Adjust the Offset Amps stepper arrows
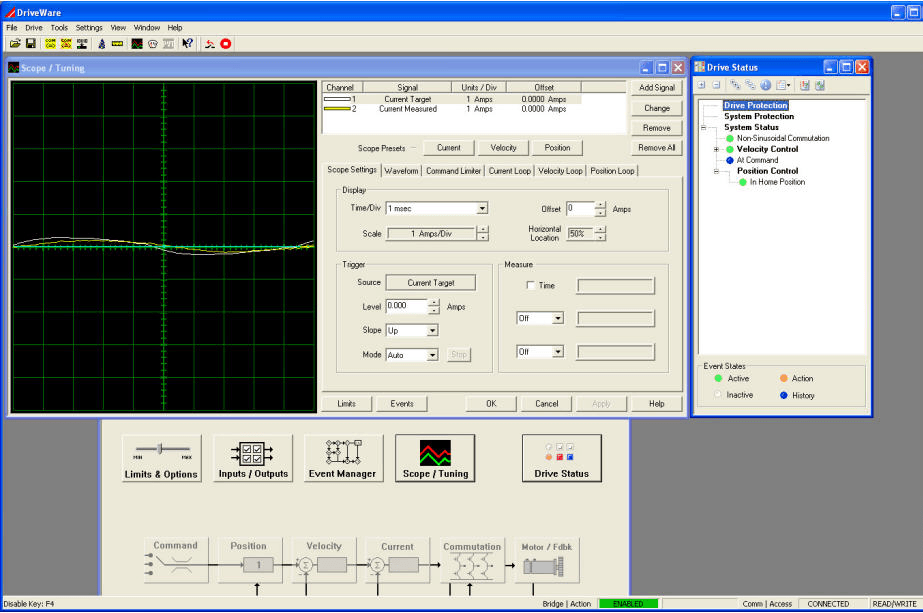This screenshot has width=923, height=613. coord(600,209)
